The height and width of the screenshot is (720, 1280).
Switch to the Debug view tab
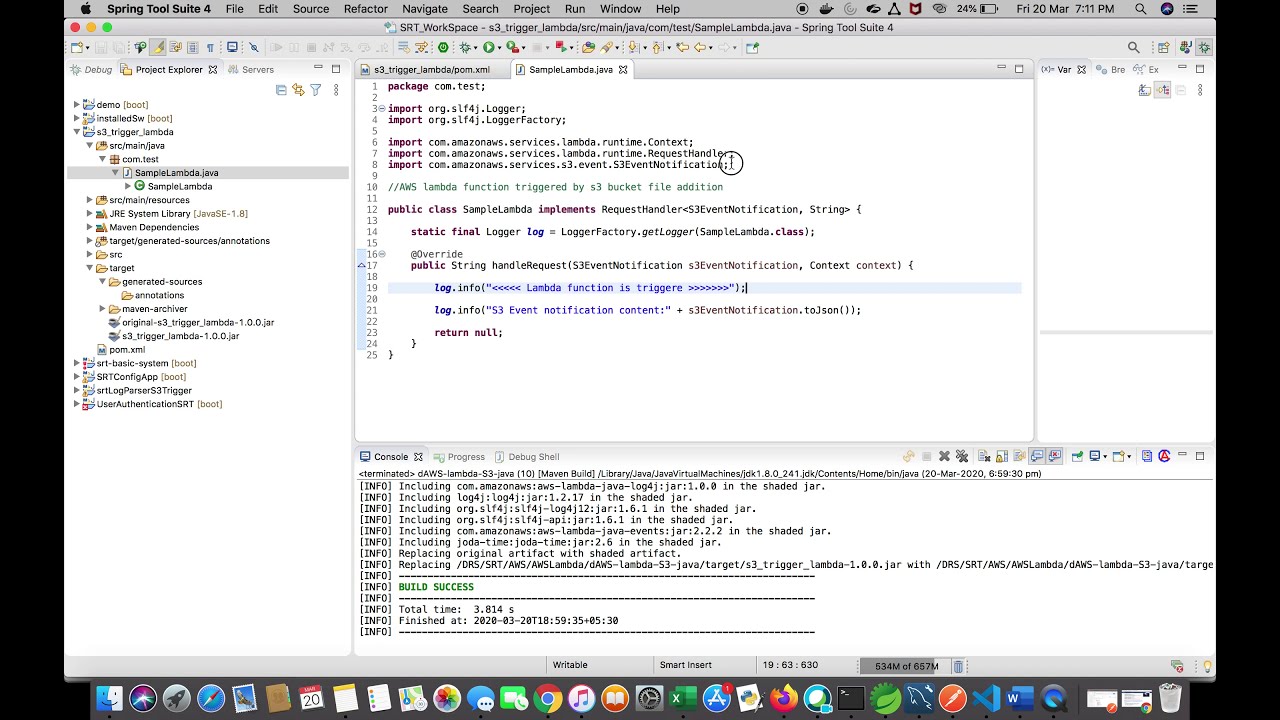[x=91, y=69]
